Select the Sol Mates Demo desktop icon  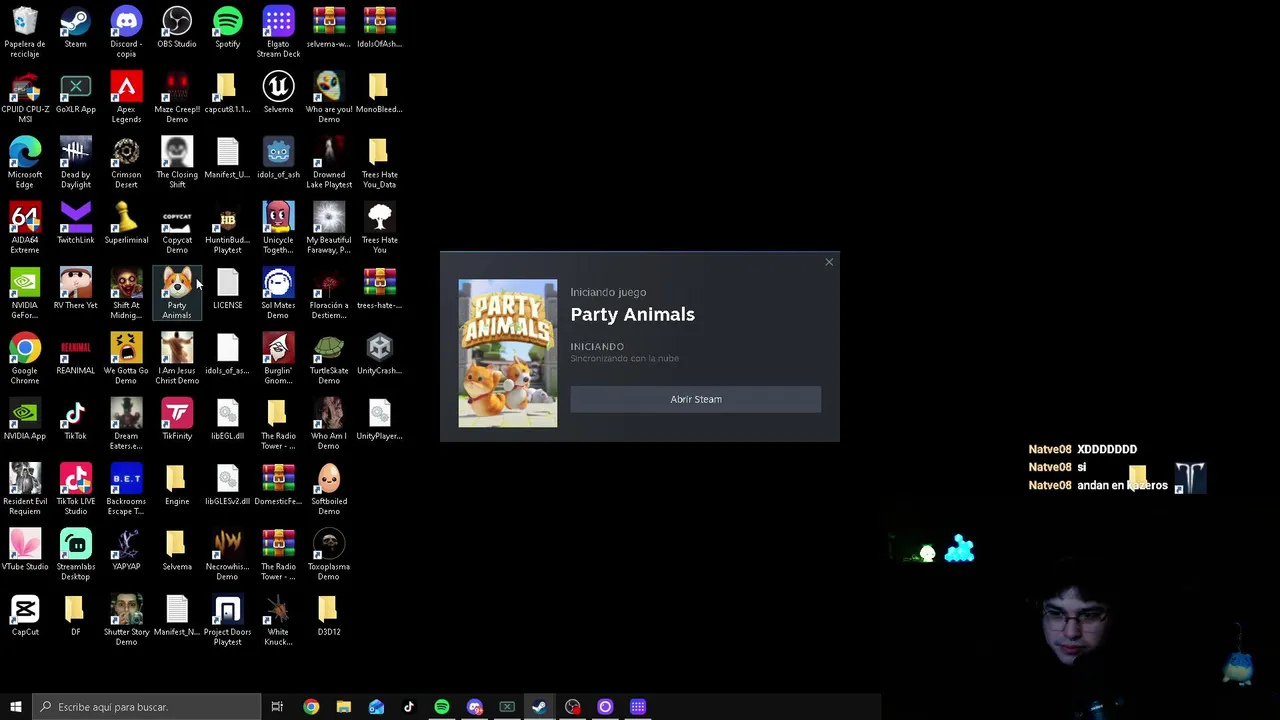pyautogui.click(x=278, y=293)
